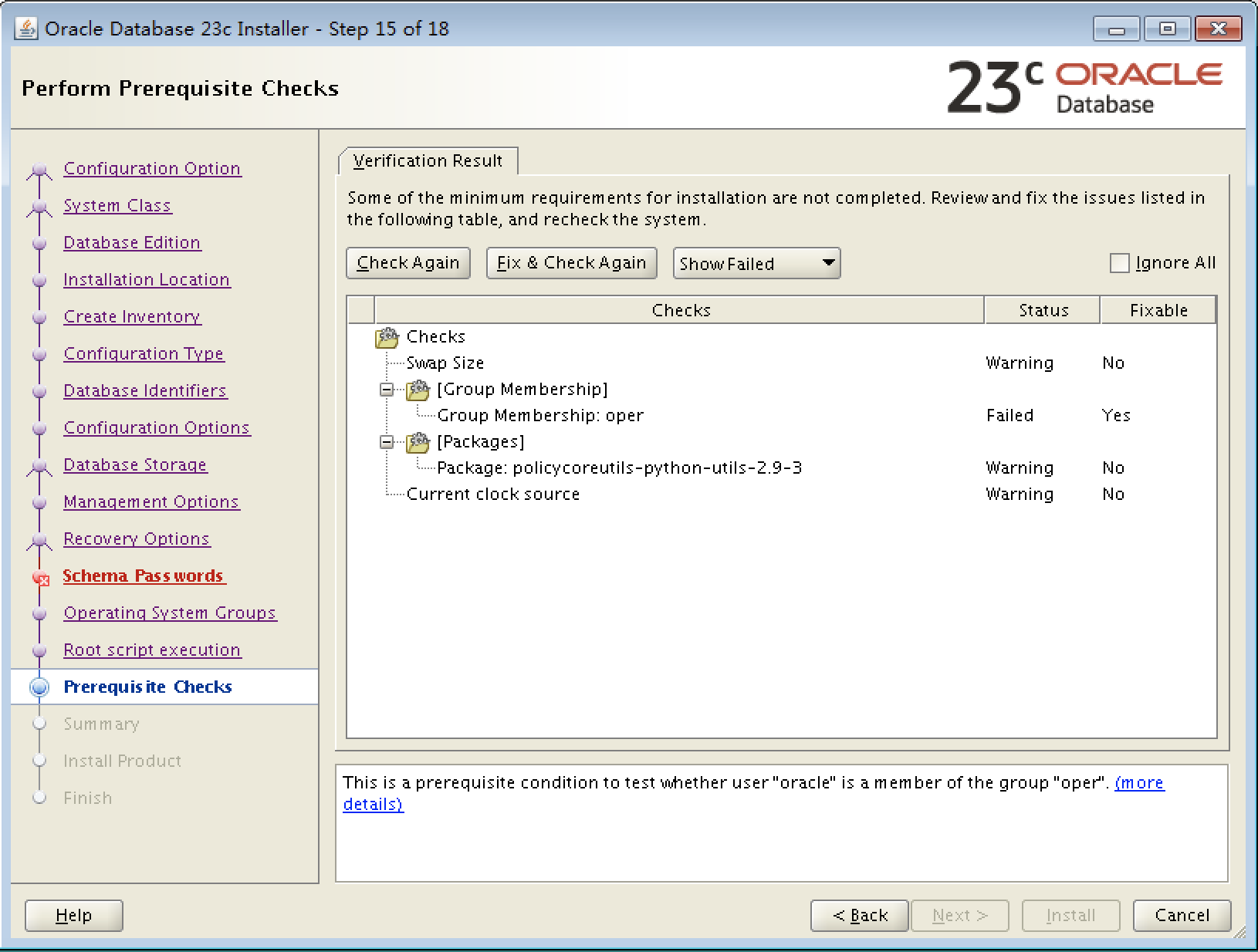Viewport: 1258px width, 952px height.
Task: Click Fix & Check Again button
Action: click(x=571, y=263)
